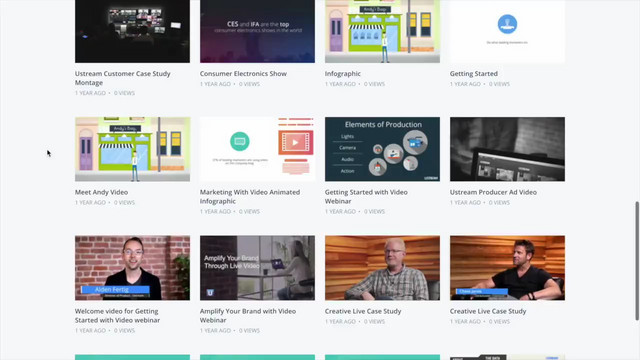Viewport: 640px width, 360px height.
Task: Click the Getting Started title link
Action: 473,73
